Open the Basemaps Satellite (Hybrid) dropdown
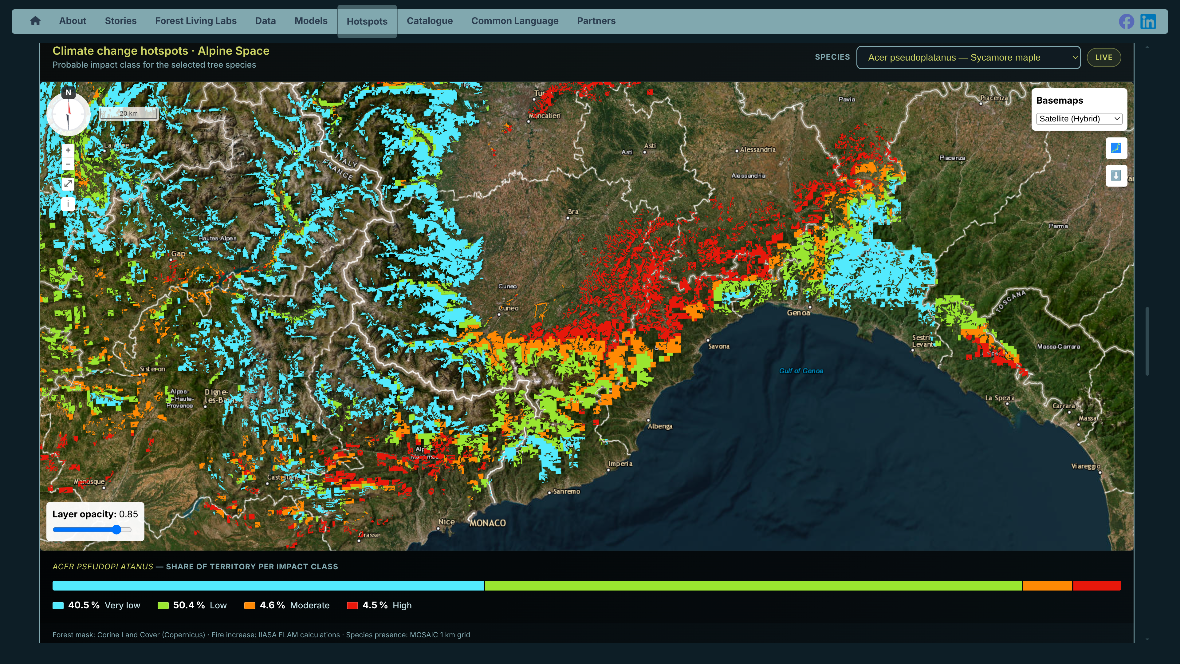This screenshot has height=664, width=1180. pos(1079,119)
